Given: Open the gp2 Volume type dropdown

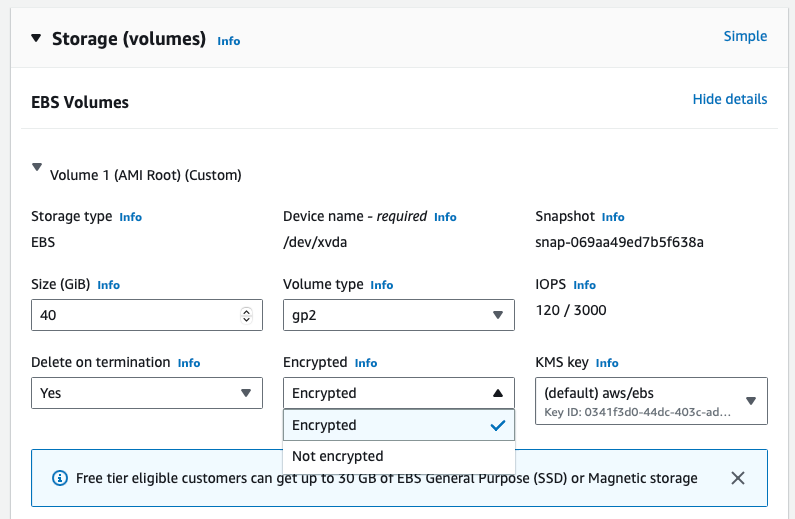Looking at the screenshot, I should click(x=398, y=315).
